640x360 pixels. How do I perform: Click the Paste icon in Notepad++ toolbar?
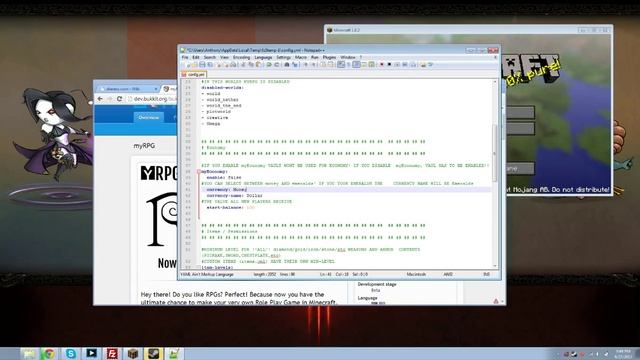258,64
